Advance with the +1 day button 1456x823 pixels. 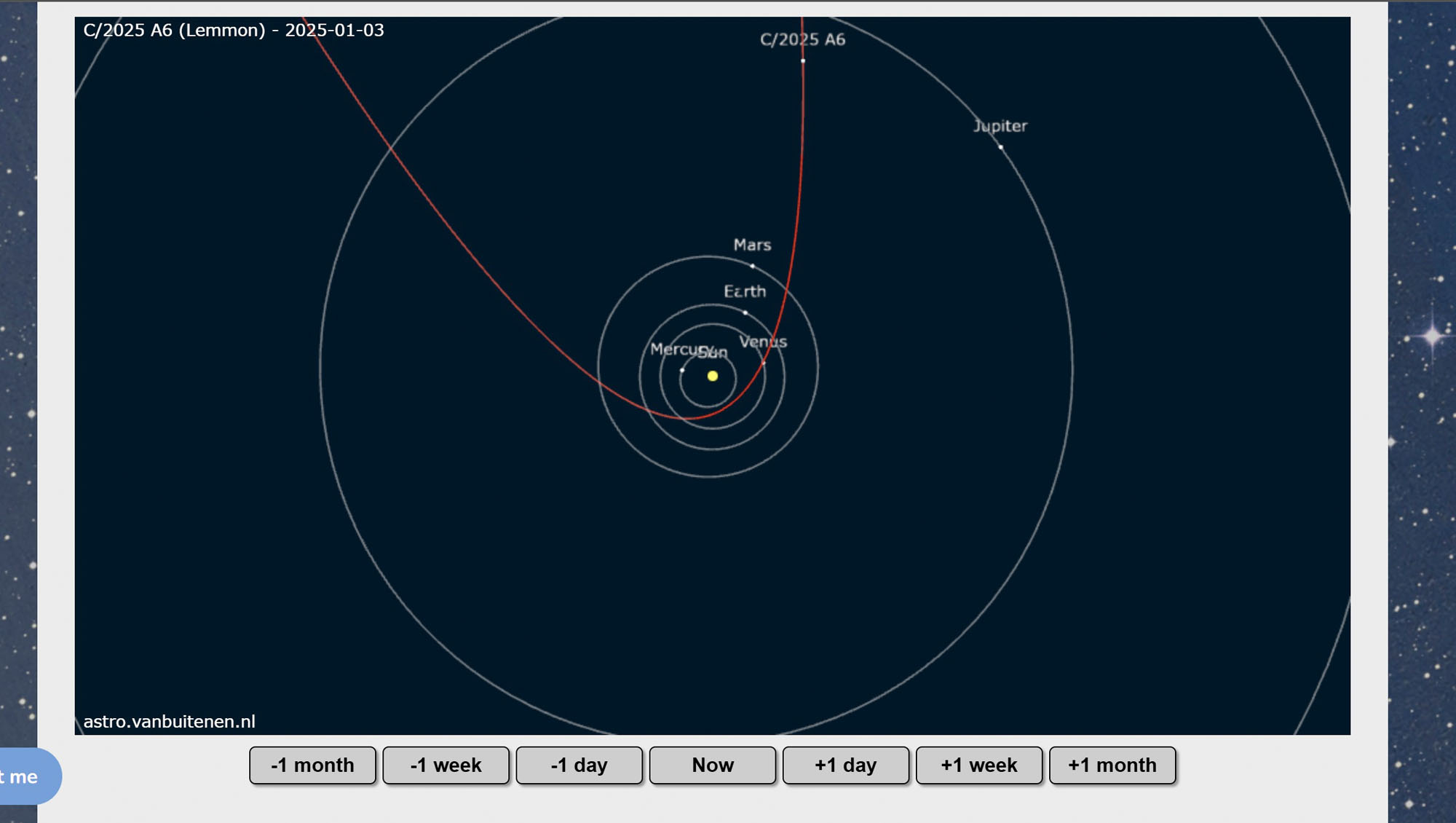845,765
